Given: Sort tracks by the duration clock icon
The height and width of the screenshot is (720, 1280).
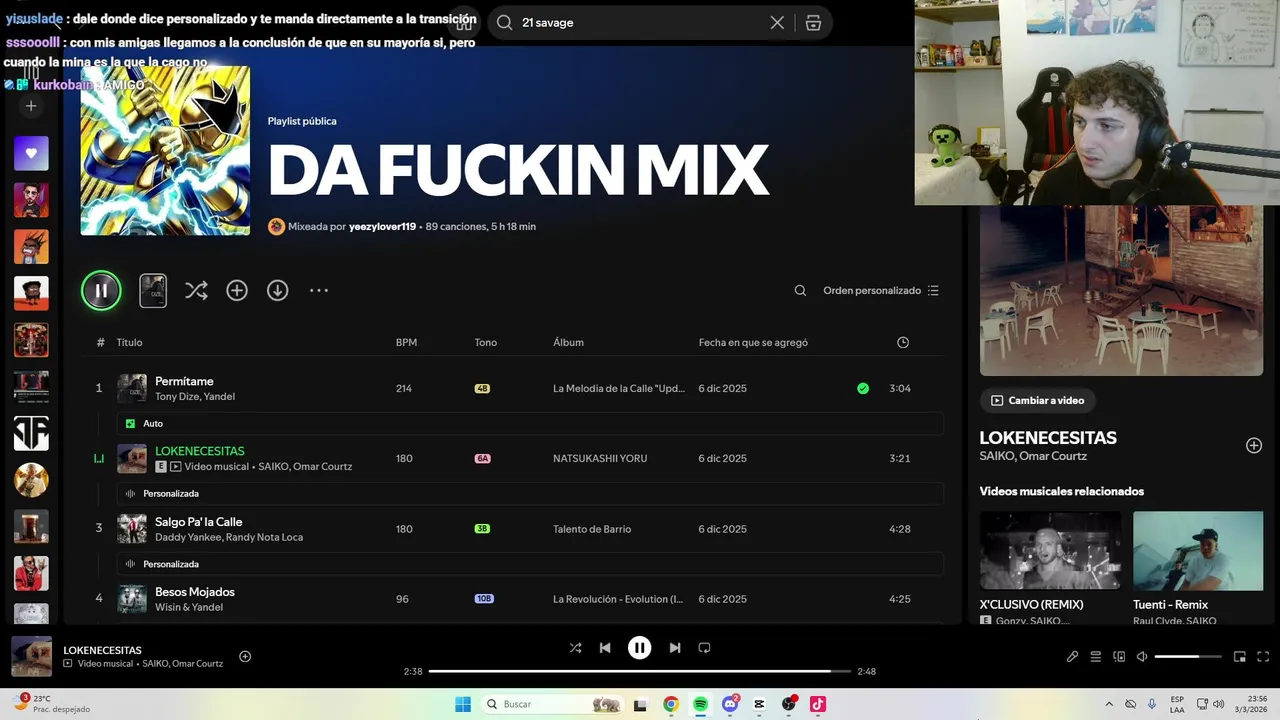Looking at the screenshot, I should click(x=903, y=343).
